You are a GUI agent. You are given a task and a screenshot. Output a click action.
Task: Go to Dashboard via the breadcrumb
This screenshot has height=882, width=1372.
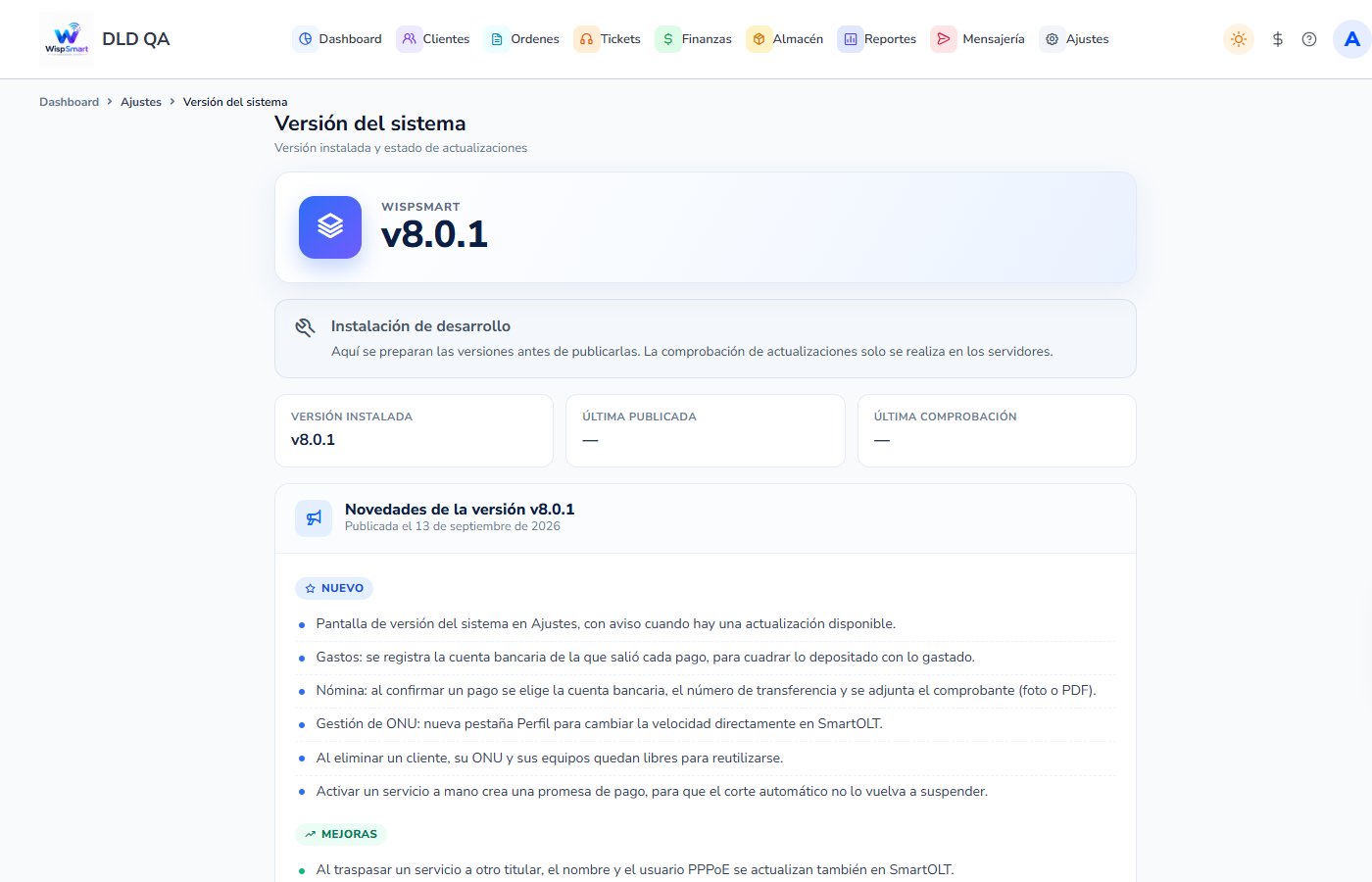click(x=70, y=102)
